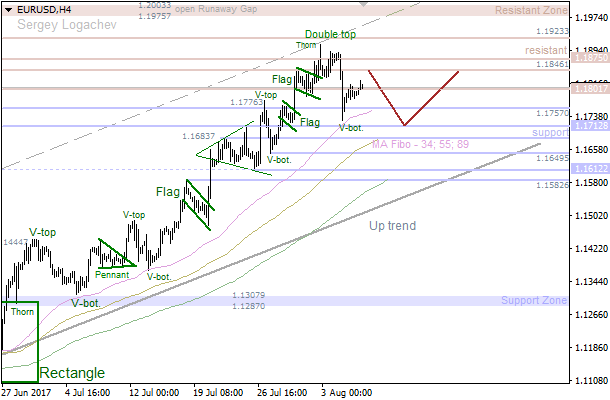Select the open Runaway Gap label
610x400 pixels.
click(214, 6)
